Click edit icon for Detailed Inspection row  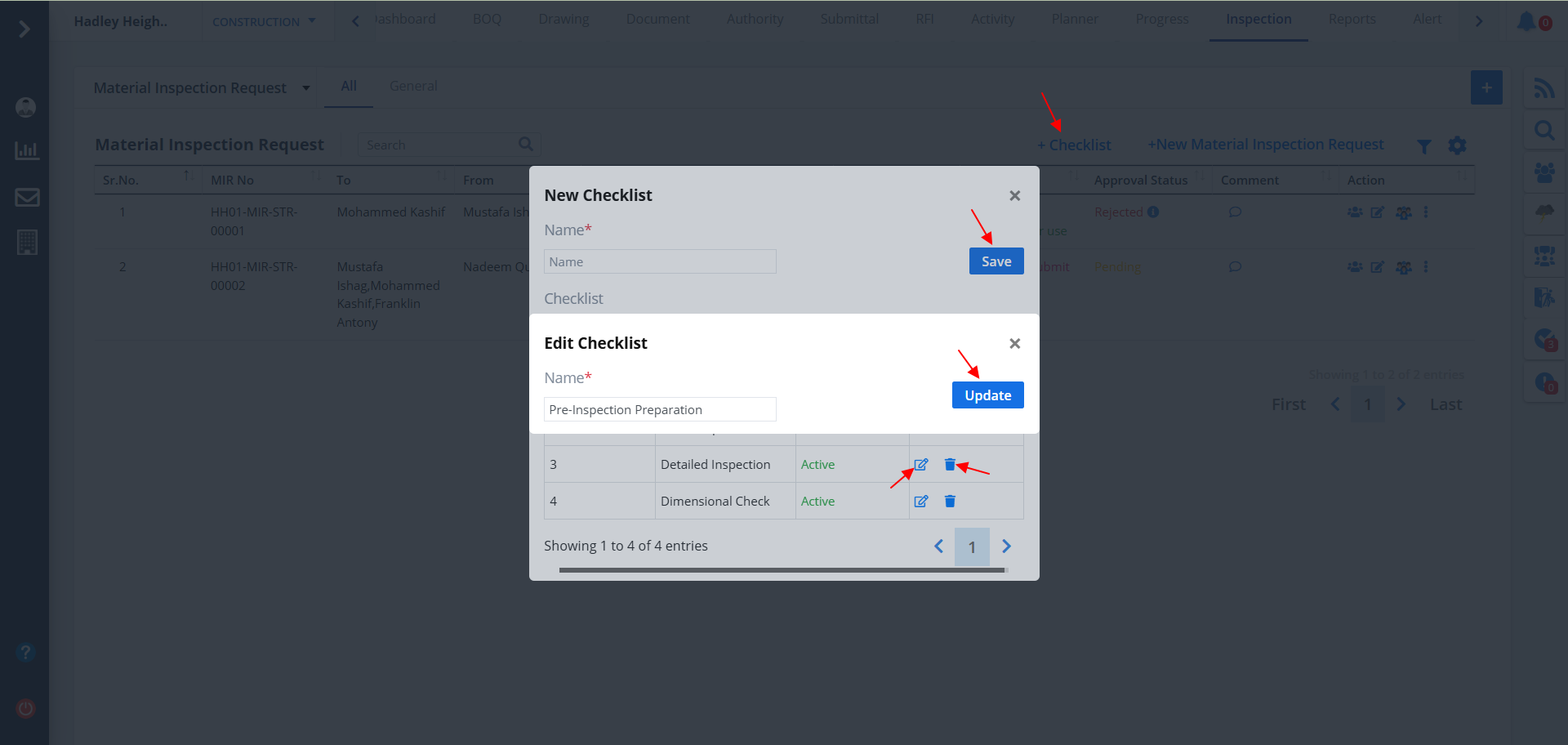(920, 465)
